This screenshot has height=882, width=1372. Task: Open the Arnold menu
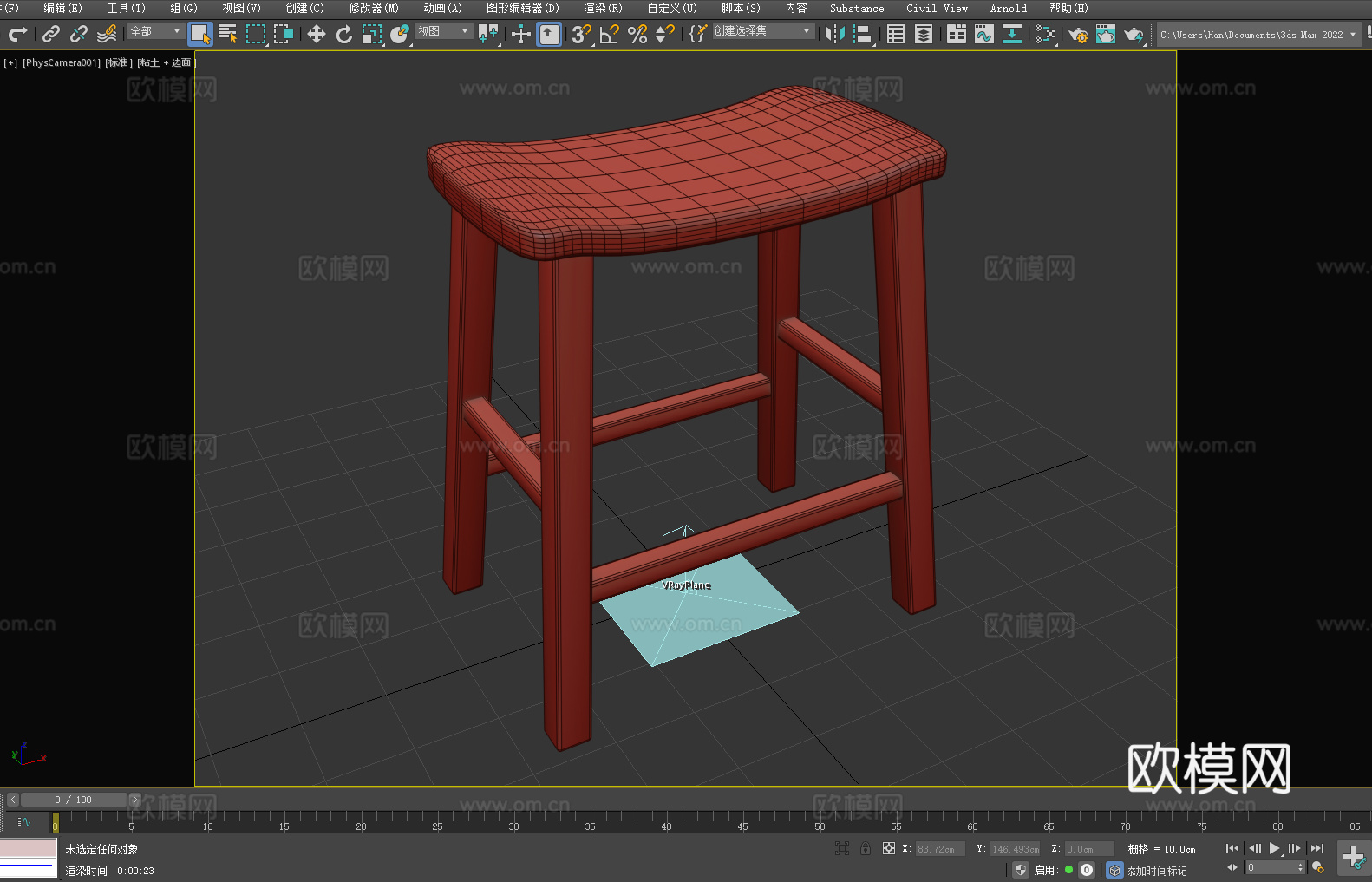coord(1008,8)
